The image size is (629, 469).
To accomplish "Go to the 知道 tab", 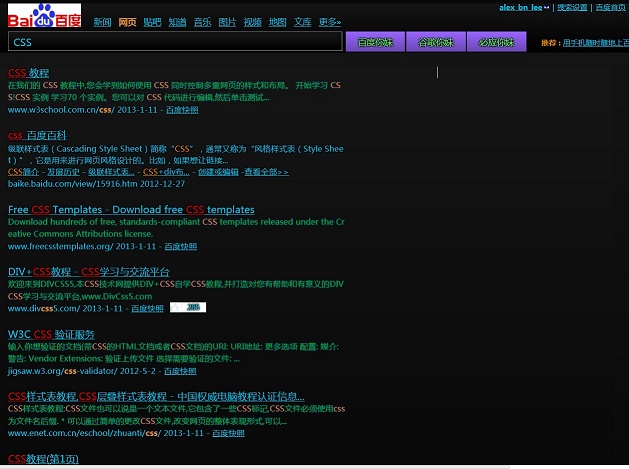I will tap(177, 22).
